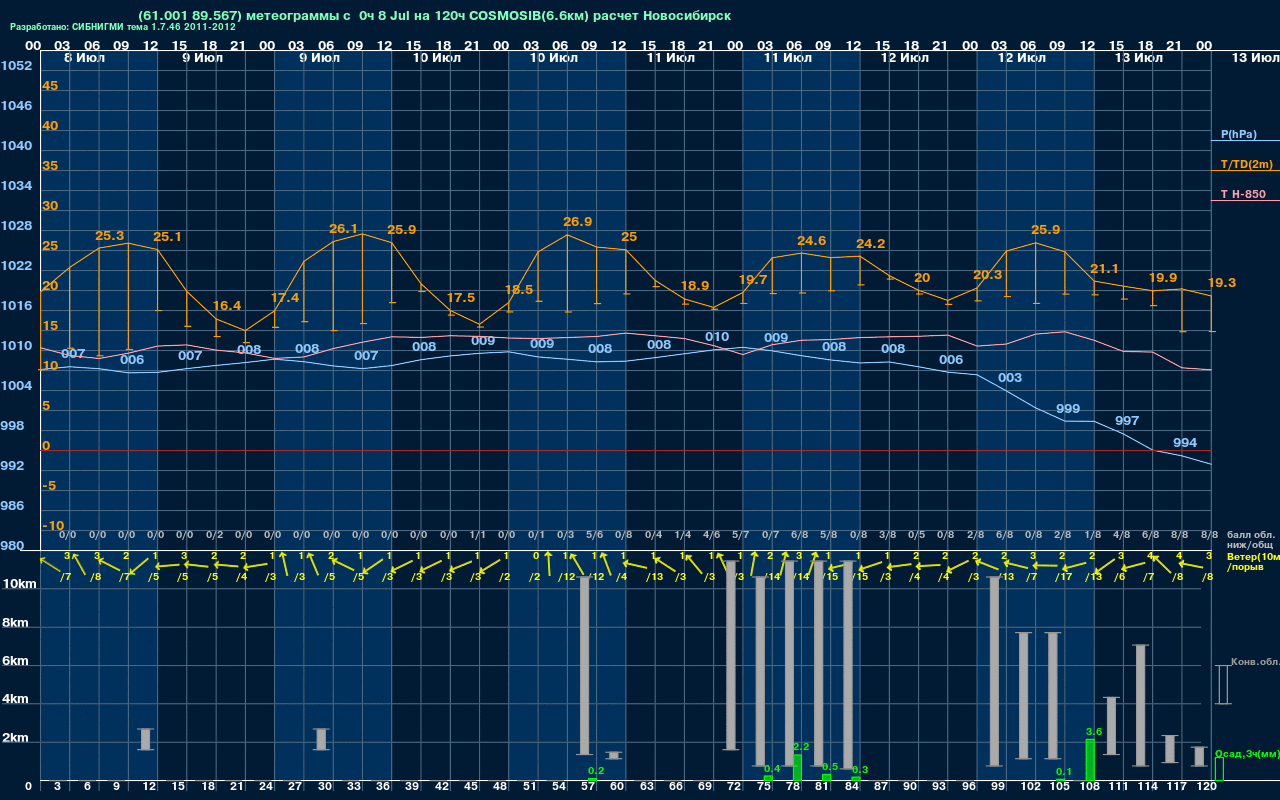This screenshot has height=800, width=1280.
Task: Click the 25.1 temperature label
Action: (167, 237)
